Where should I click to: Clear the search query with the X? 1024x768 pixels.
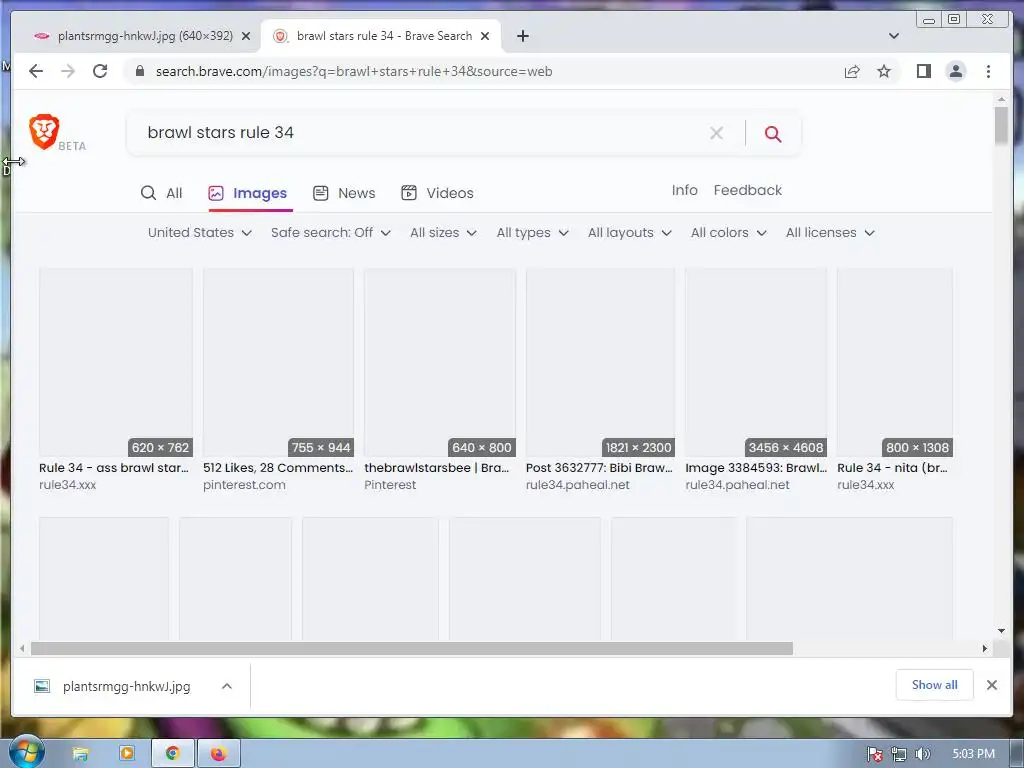(716, 133)
